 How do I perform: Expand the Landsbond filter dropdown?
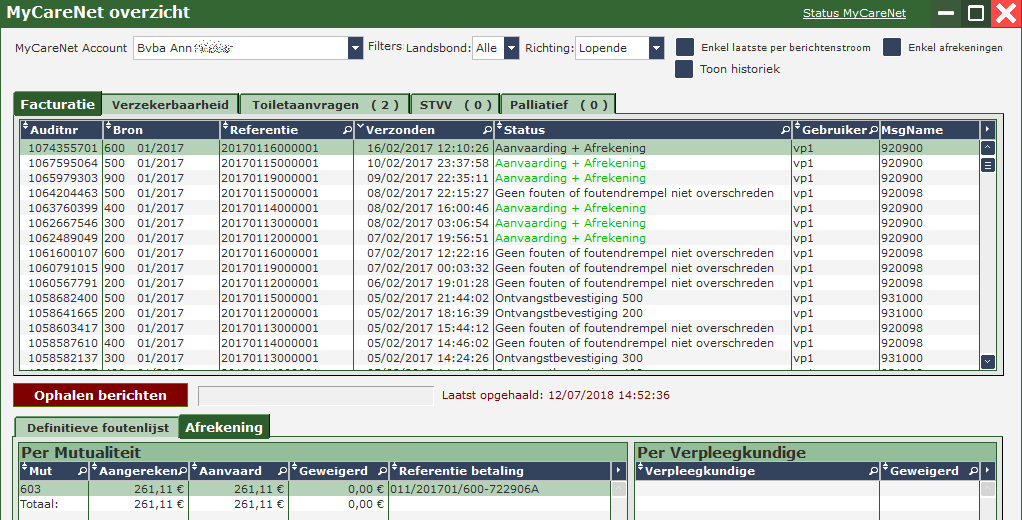point(511,48)
